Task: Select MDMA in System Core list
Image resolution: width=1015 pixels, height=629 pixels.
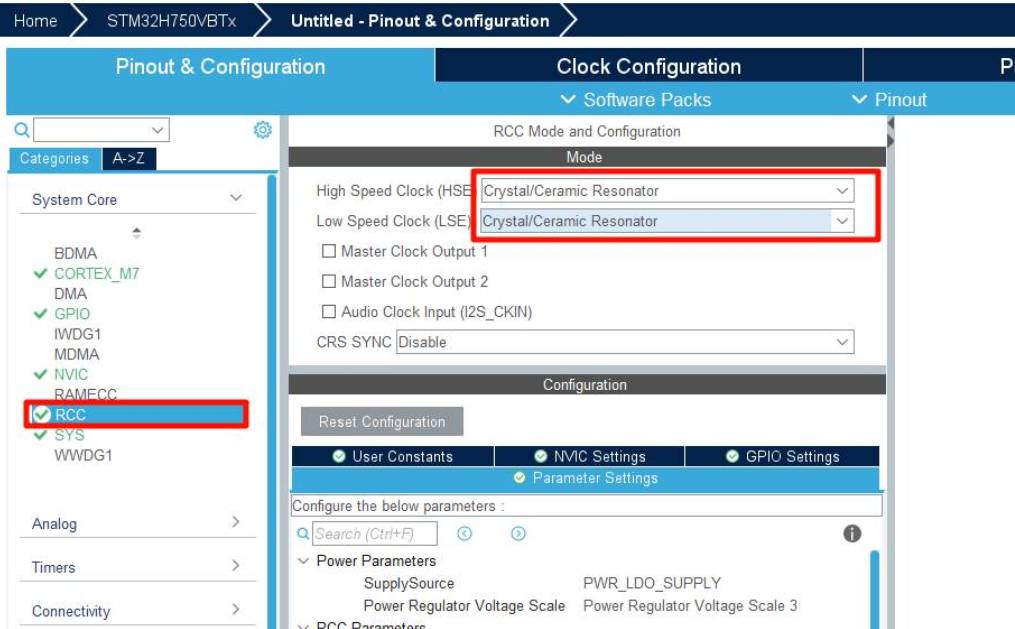Action: click(x=76, y=354)
